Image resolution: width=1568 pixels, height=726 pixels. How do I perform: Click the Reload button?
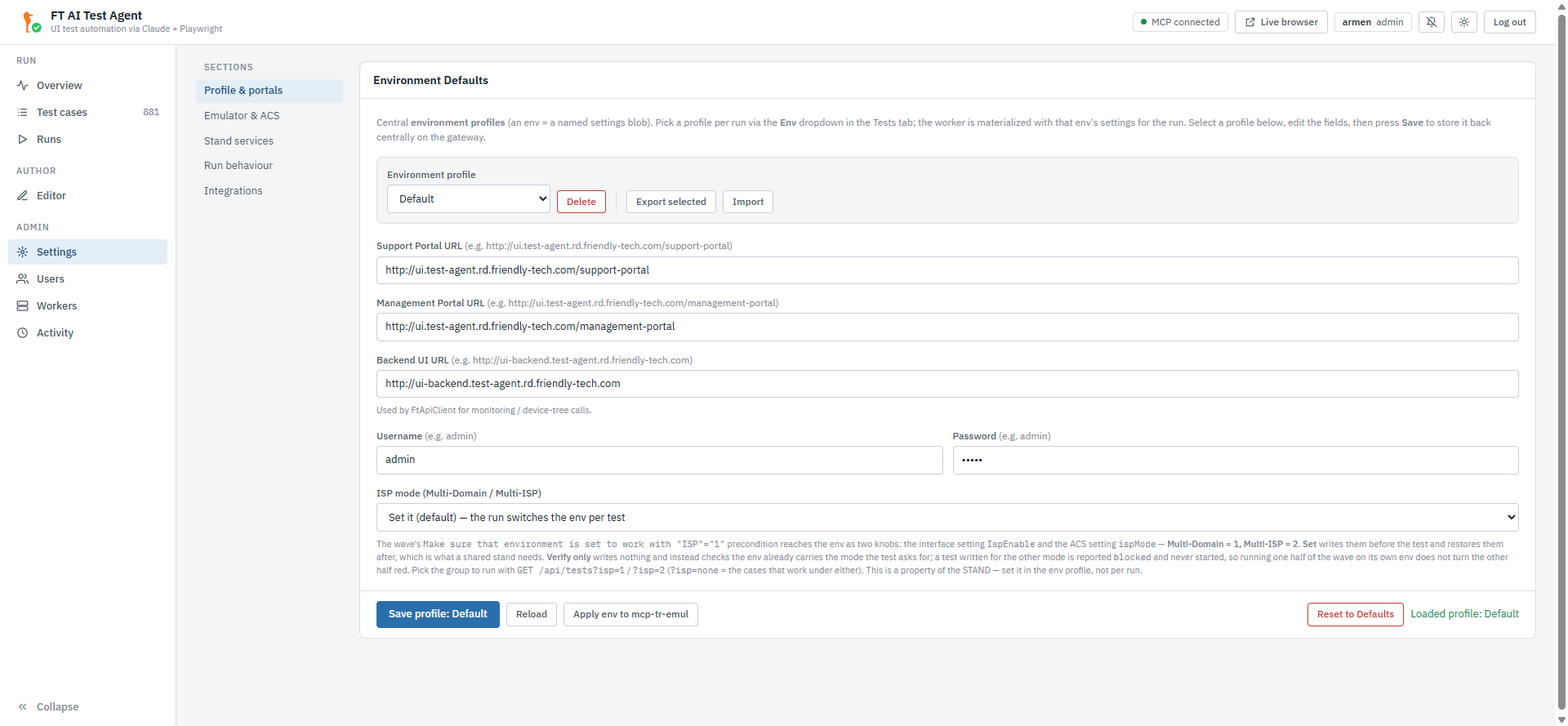(x=531, y=614)
